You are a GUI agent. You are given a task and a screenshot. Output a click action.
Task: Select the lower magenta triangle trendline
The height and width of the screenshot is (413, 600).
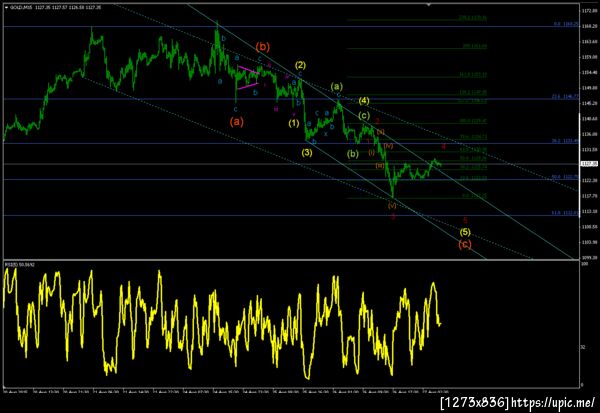248,86
